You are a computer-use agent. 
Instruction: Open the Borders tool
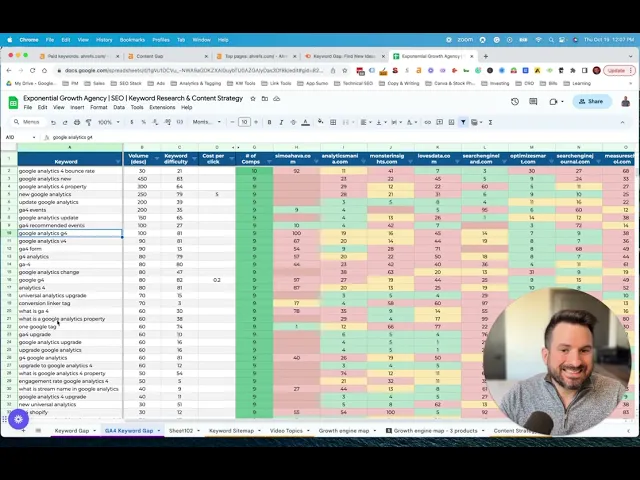[333, 122]
